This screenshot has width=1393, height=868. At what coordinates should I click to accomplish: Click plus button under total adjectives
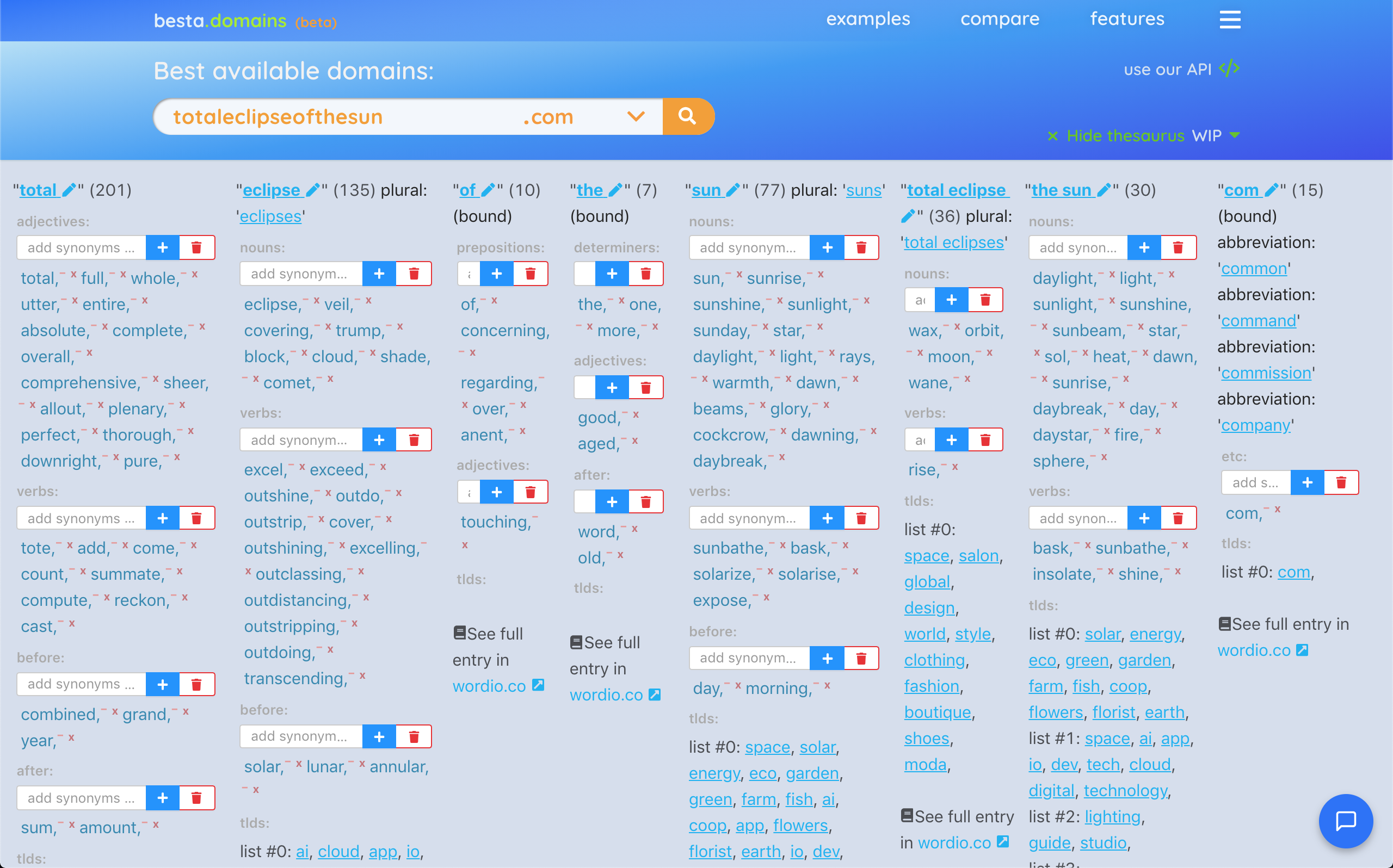pyautogui.click(x=163, y=247)
